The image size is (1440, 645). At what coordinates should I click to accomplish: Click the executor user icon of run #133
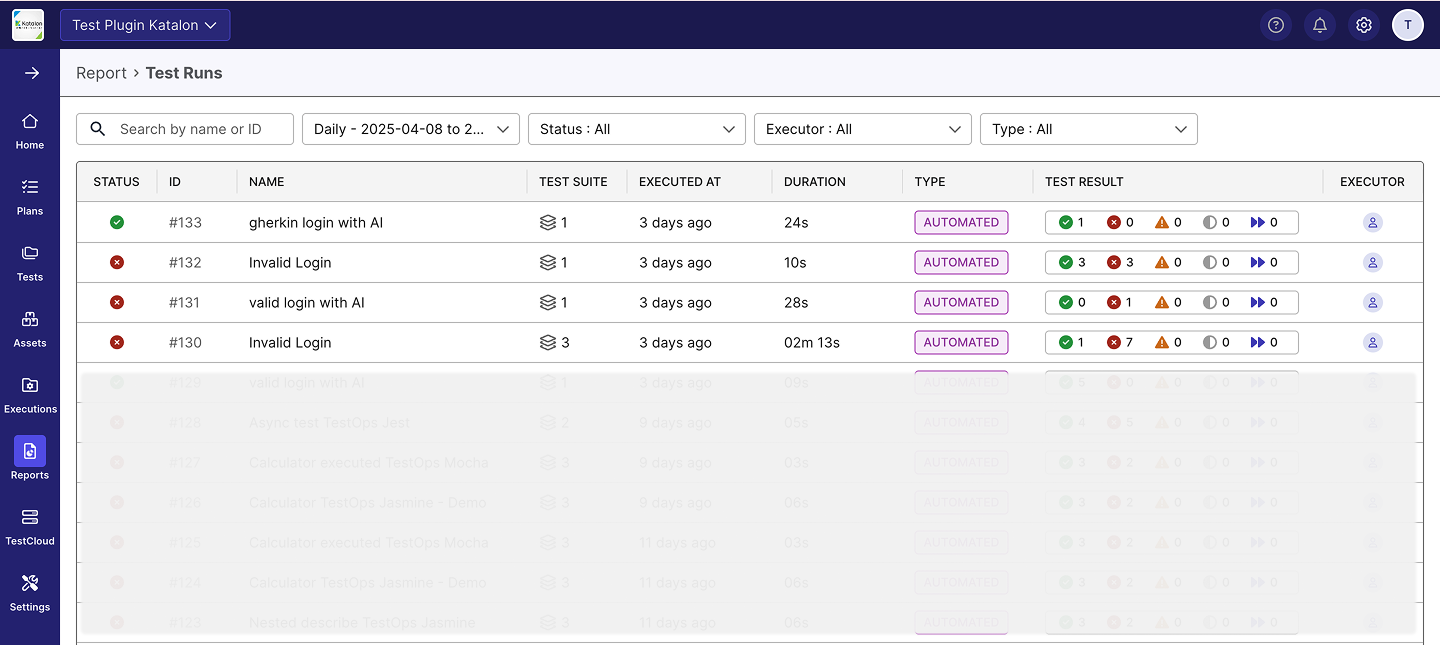tap(1373, 222)
